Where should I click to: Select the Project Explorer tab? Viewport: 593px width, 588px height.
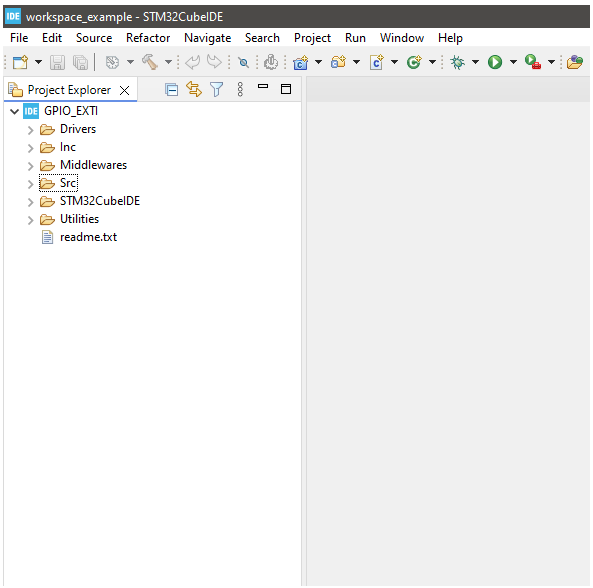(x=69, y=90)
